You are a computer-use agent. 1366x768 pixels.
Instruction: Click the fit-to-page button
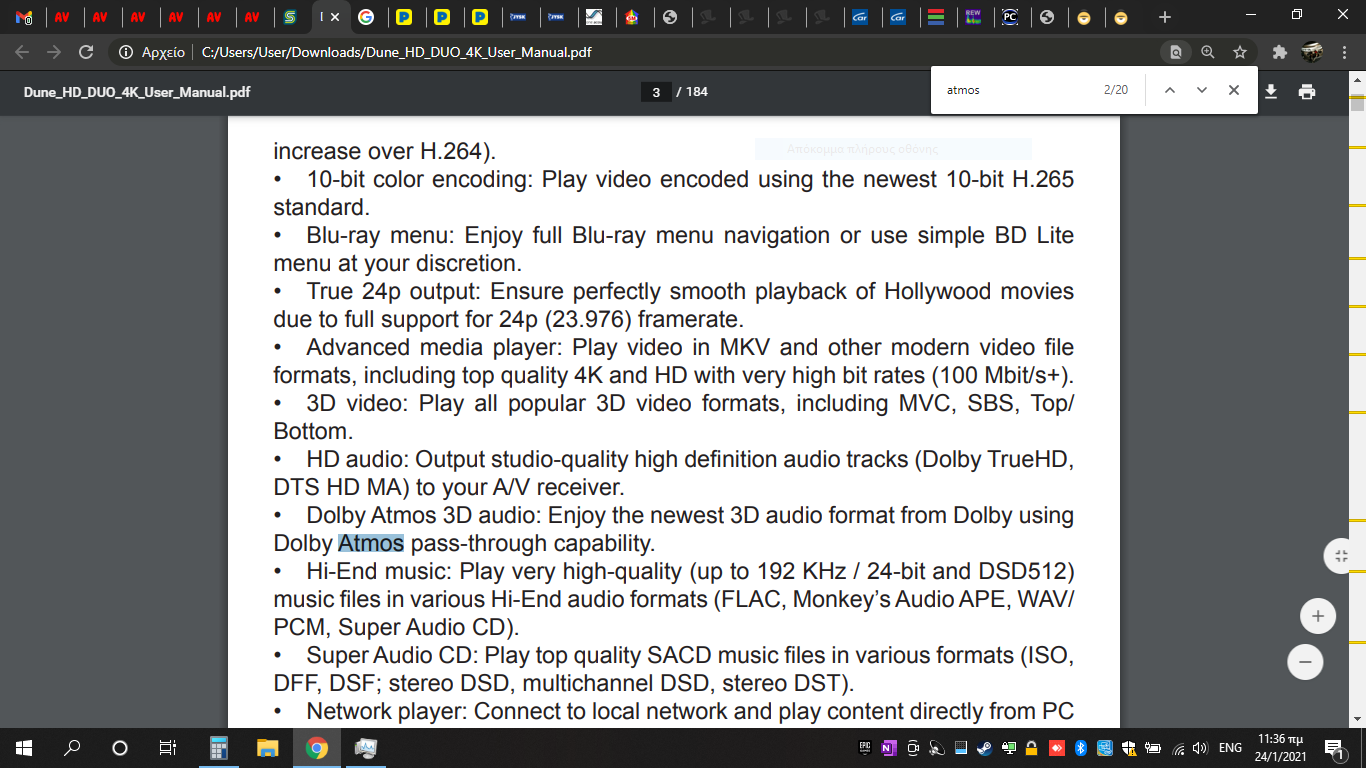tap(1341, 557)
